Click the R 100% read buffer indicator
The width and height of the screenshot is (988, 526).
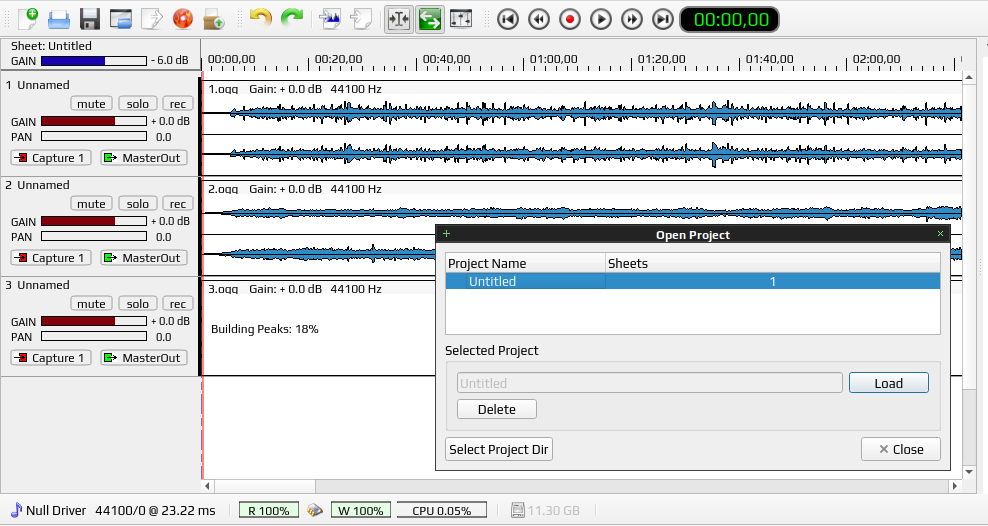tap(268, 510)
